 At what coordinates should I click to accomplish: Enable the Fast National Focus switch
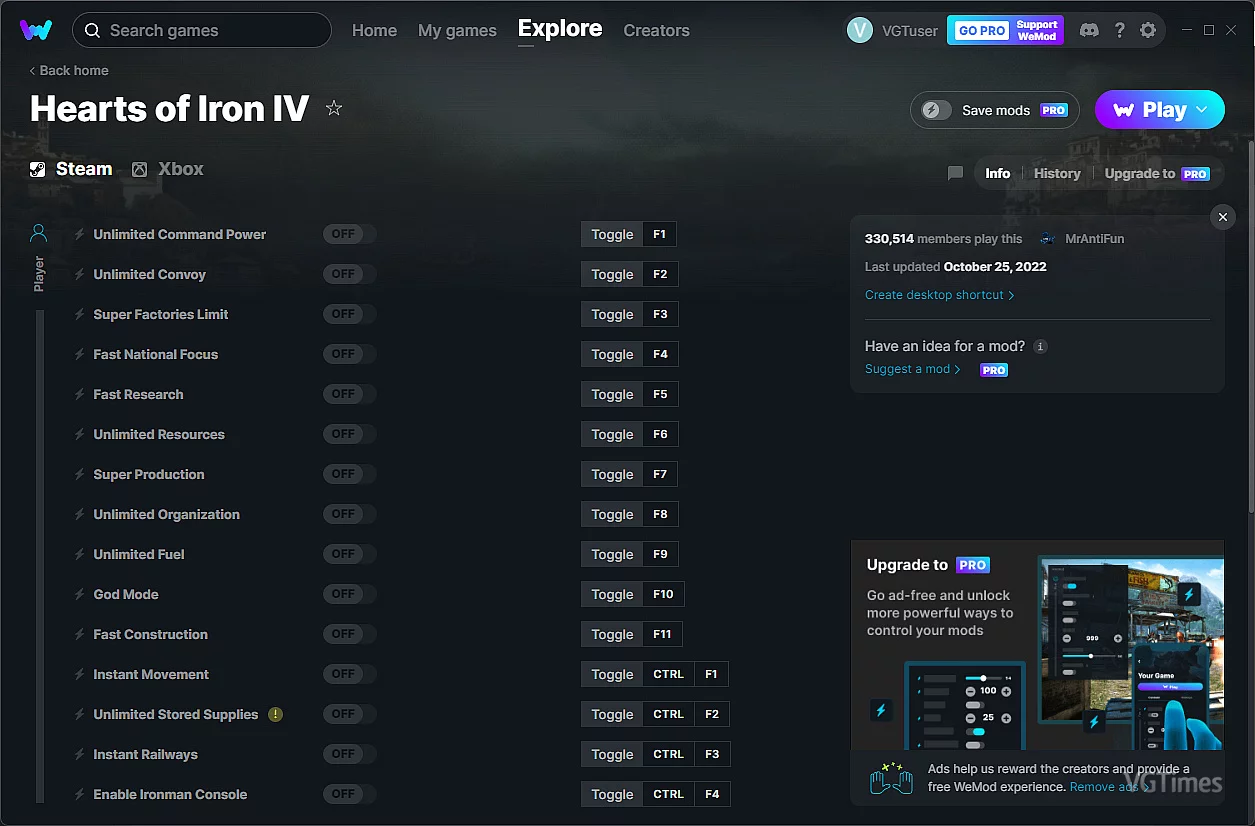[x=349, y=354]
